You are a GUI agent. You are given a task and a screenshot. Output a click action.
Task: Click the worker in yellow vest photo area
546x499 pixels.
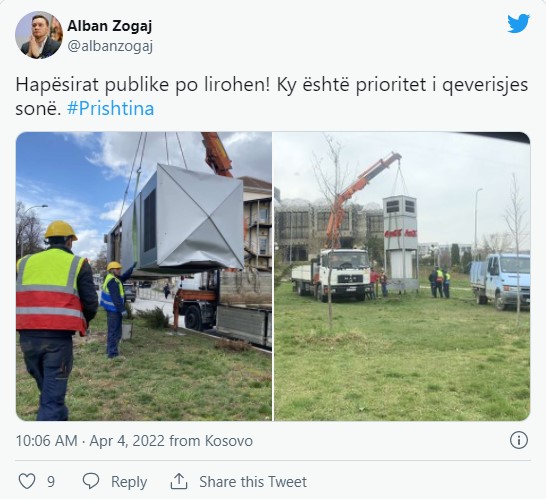click(x=54, y=319)
